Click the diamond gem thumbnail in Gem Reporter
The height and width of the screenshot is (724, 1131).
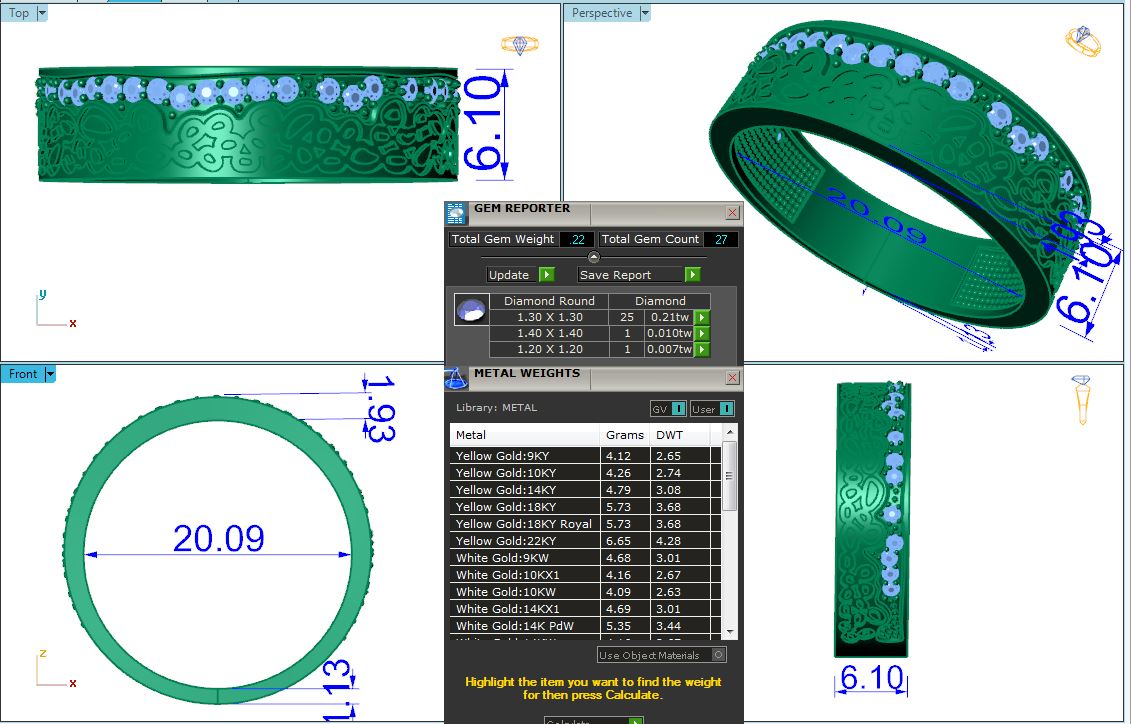(x=471, y=309)
